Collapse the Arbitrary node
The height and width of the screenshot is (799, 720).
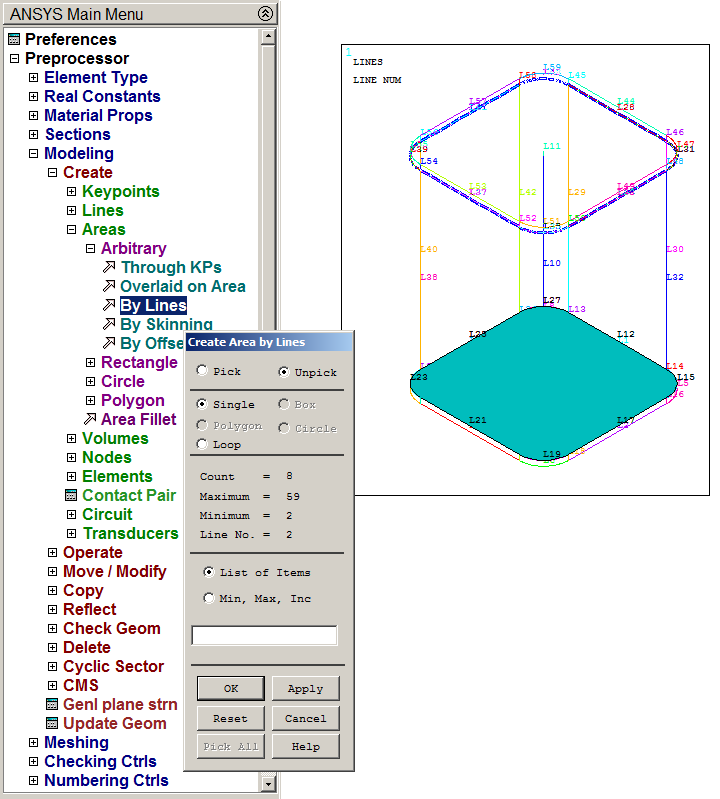(90, 248)
